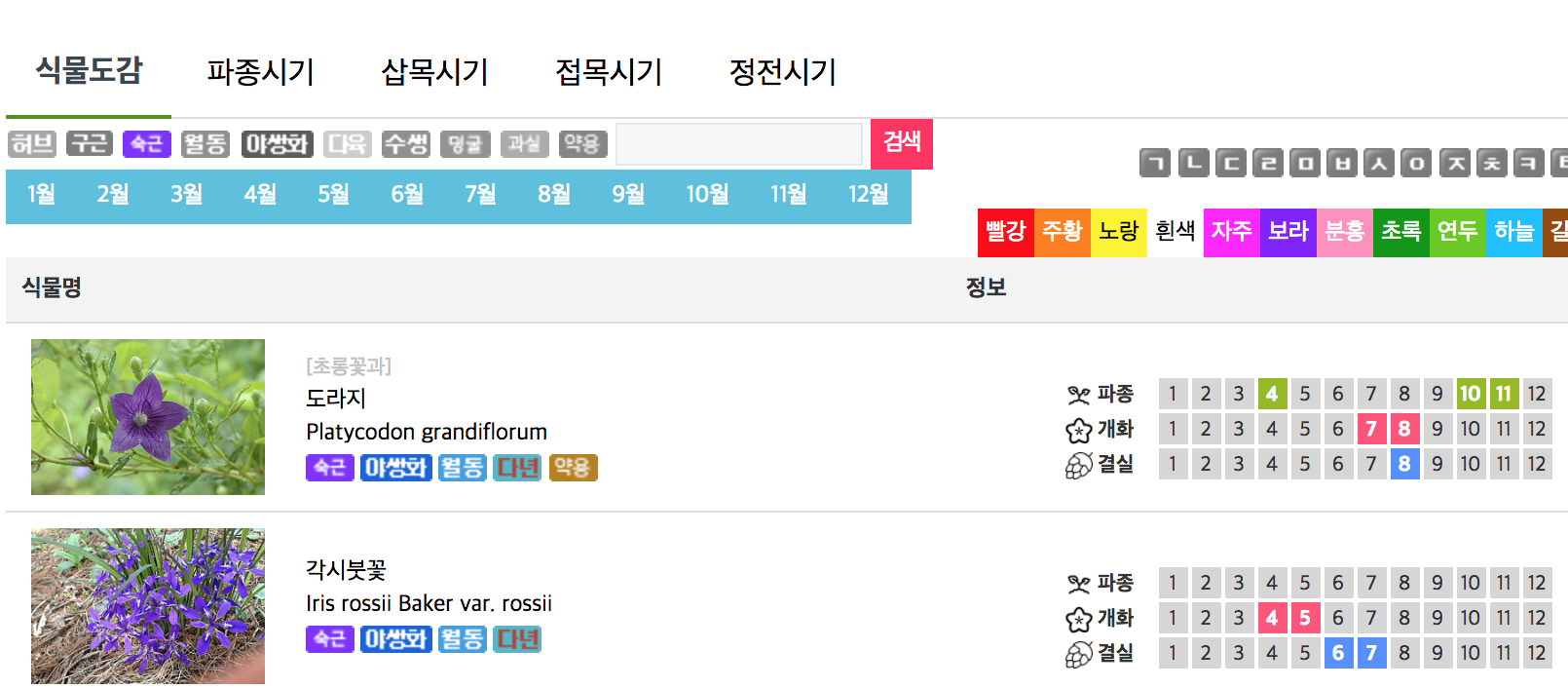This screenshot has width=1568, height=688.
Task: Toggle the 허브 filter tag
Action: coord(32,144)
